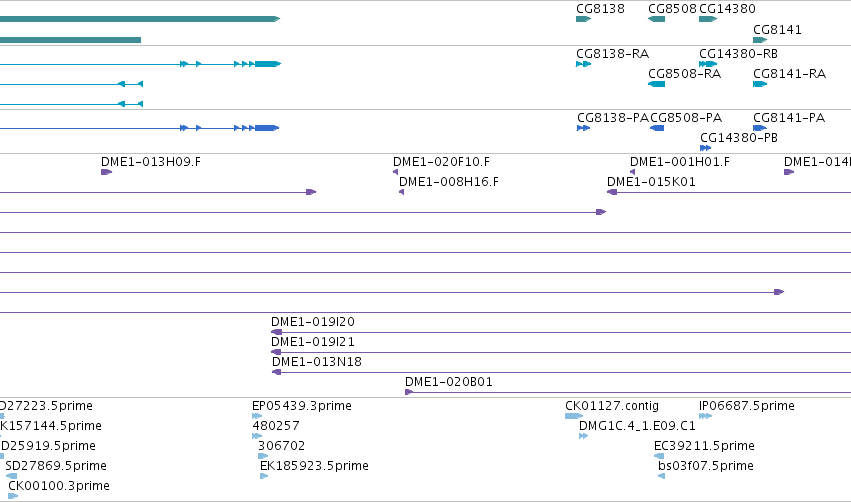Click the EC39211.5prime EST glyph
Screen dimensions: 851x502
click(659, 456)
